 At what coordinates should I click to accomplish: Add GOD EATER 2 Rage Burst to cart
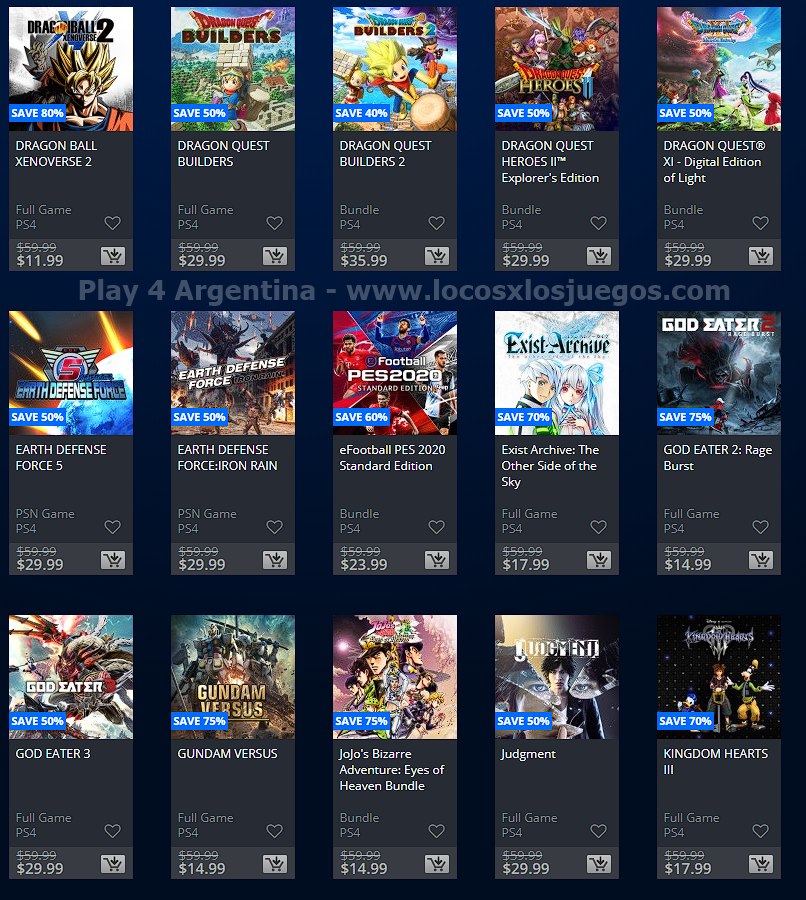[x=761, y=560]
